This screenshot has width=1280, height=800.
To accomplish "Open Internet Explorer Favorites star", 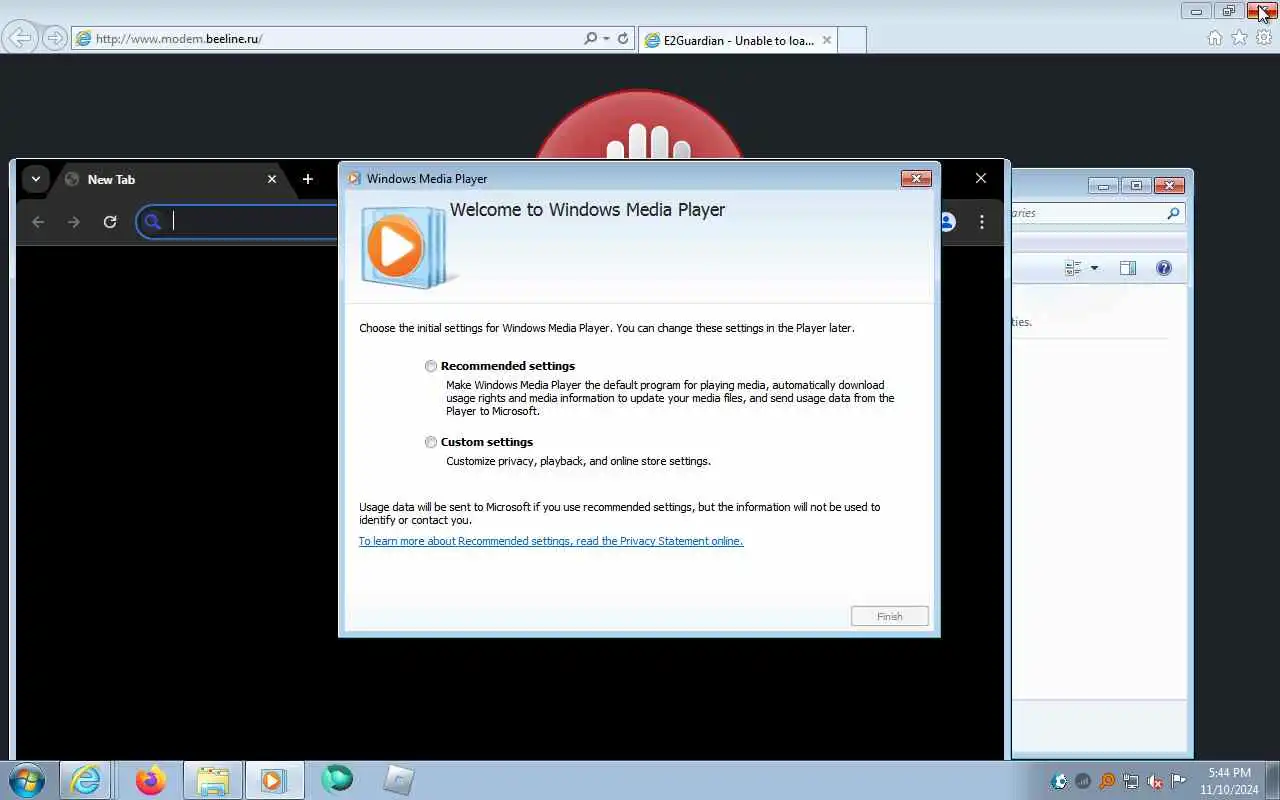I will 1240,38.
